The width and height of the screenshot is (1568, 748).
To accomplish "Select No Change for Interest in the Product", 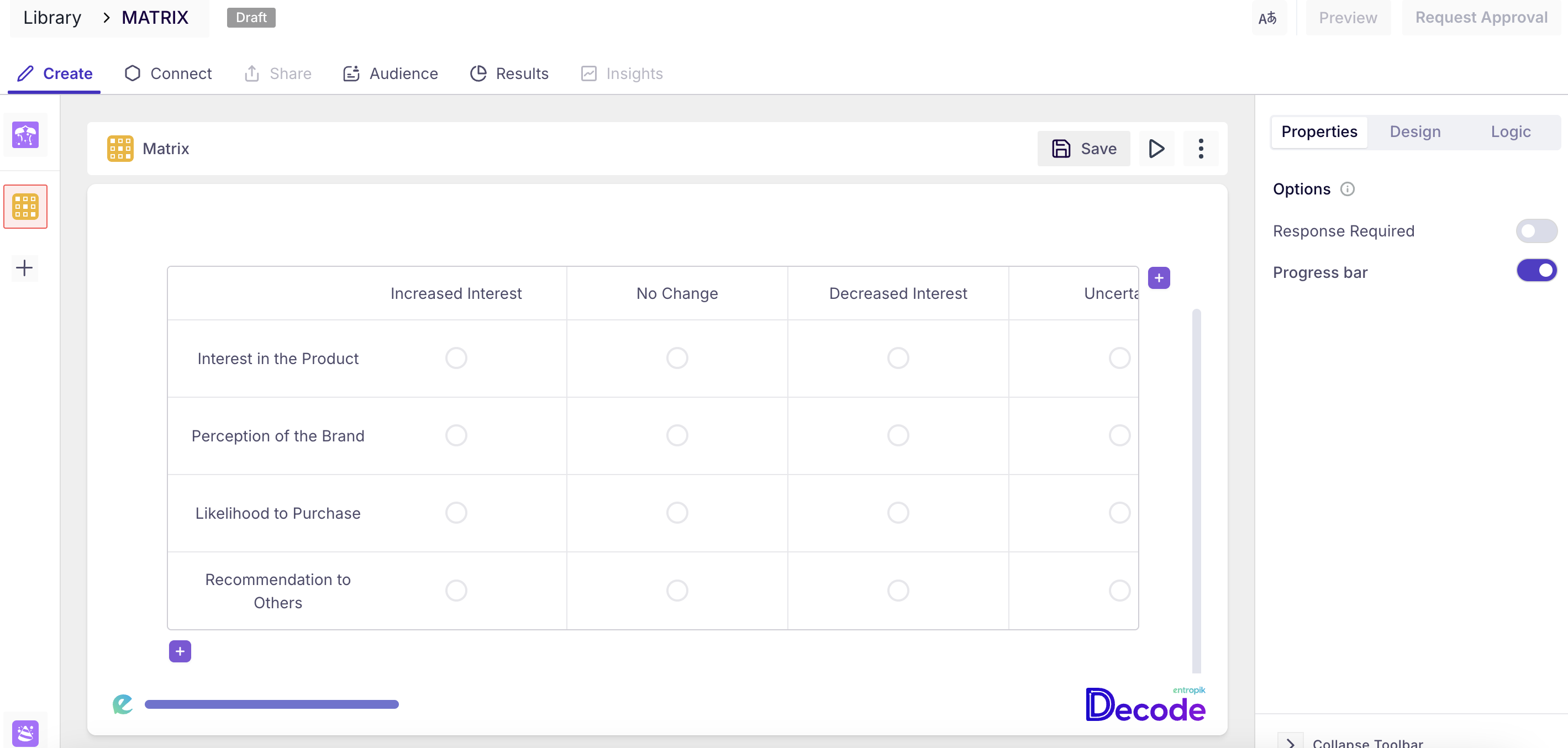I will [677, 358].
